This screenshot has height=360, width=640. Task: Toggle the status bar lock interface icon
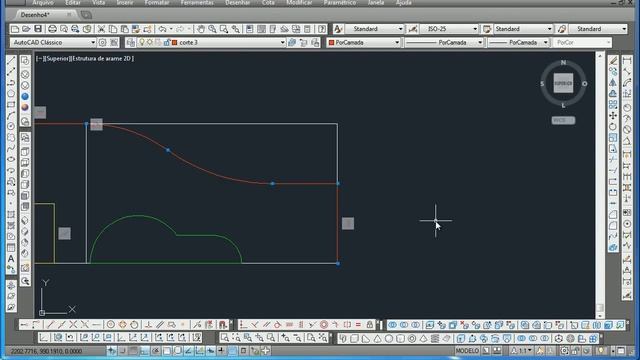click(x=576, y=351)
